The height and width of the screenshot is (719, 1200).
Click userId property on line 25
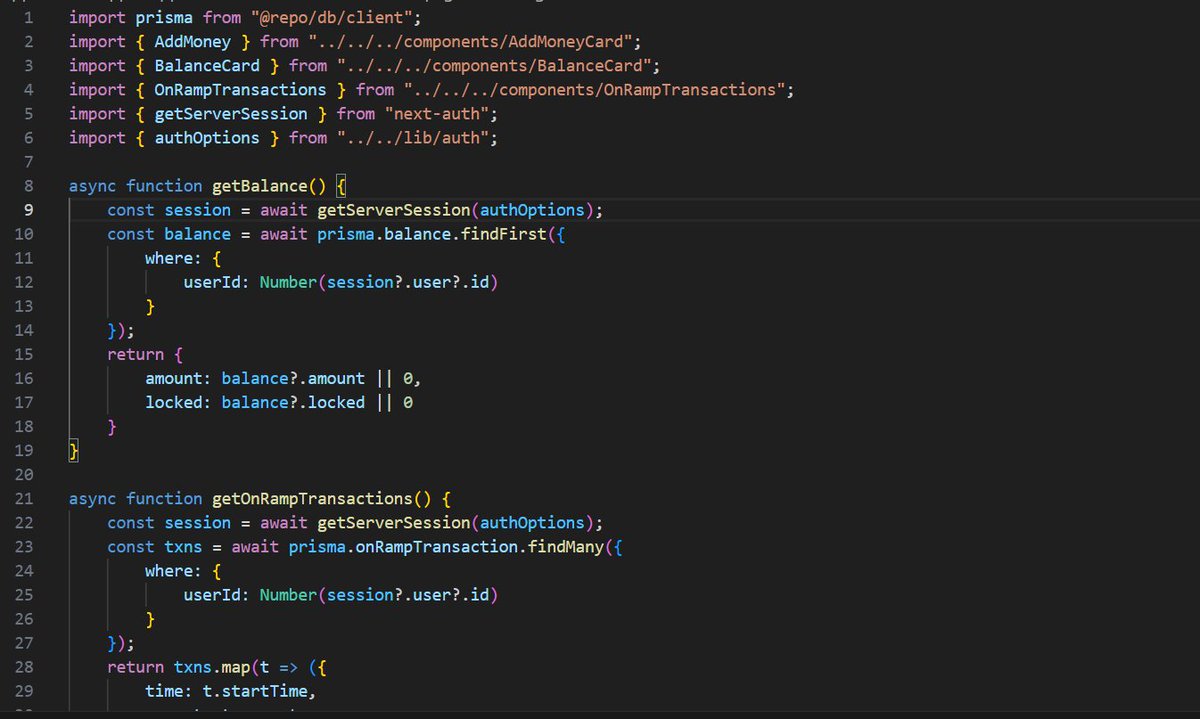point(212,594)
